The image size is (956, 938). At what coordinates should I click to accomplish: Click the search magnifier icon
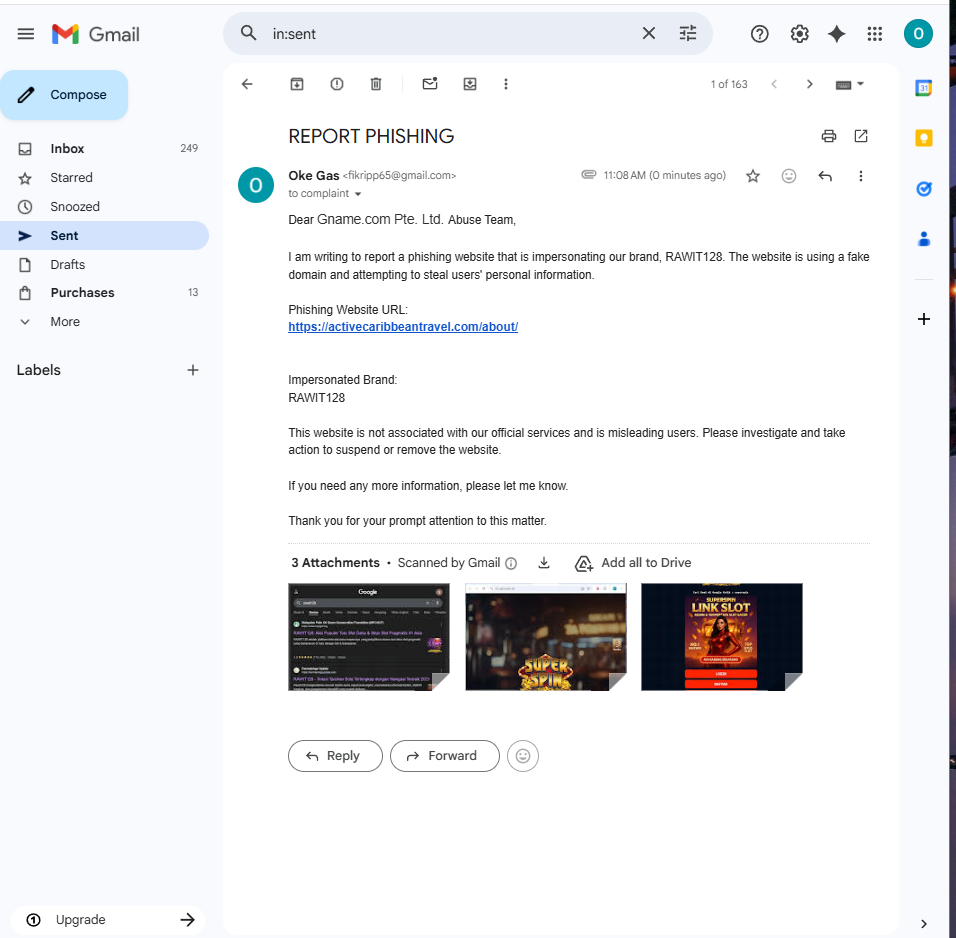[248, 33]
